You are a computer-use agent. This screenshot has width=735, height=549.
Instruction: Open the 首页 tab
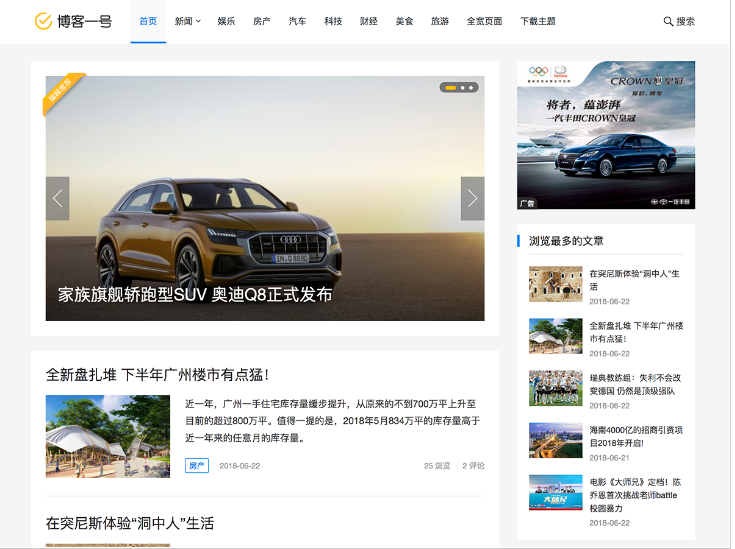tap(148, 21)
